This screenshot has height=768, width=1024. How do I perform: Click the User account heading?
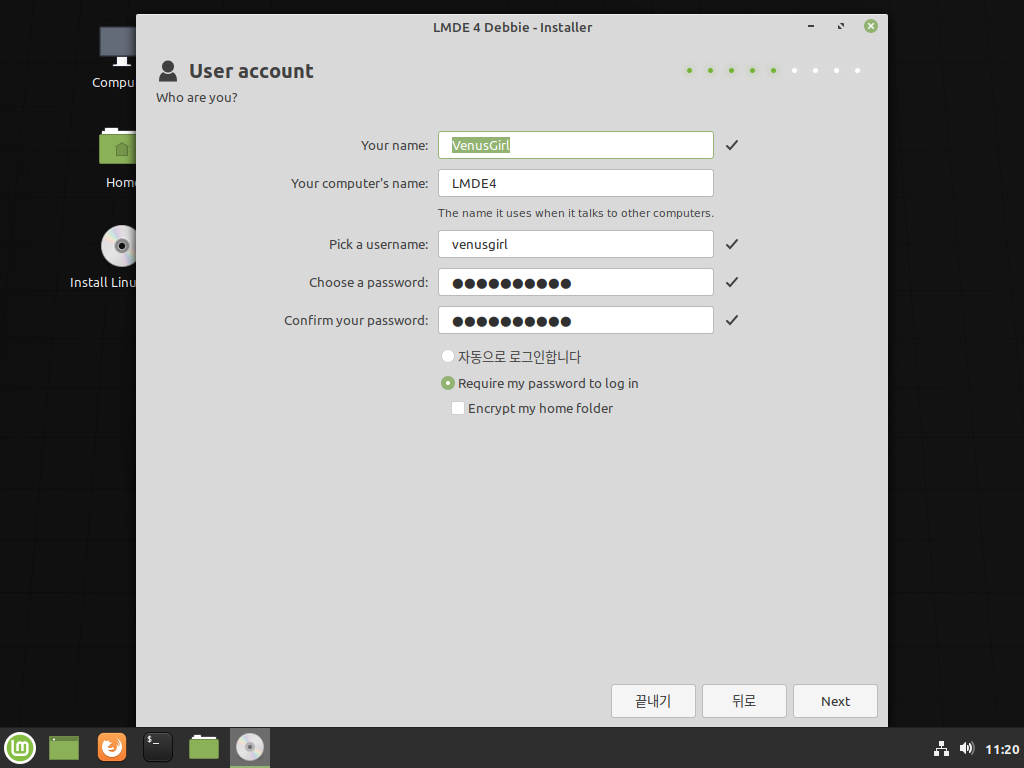point(251,71)
